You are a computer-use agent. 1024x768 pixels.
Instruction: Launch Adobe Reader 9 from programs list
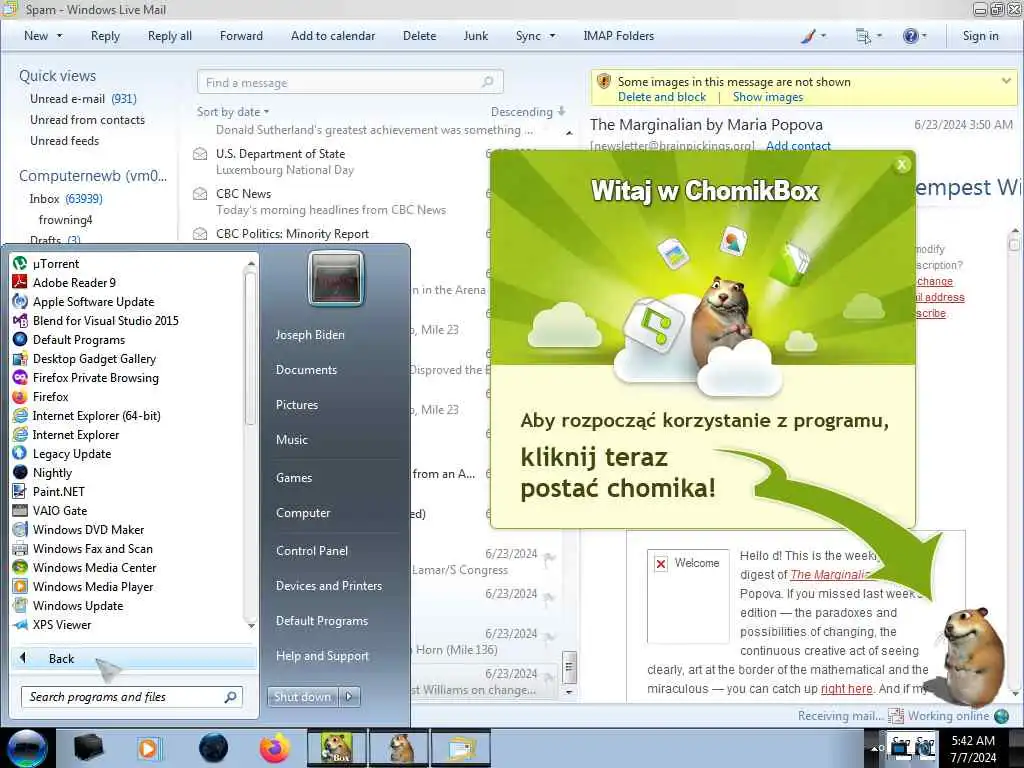click(x=74, y=283)
